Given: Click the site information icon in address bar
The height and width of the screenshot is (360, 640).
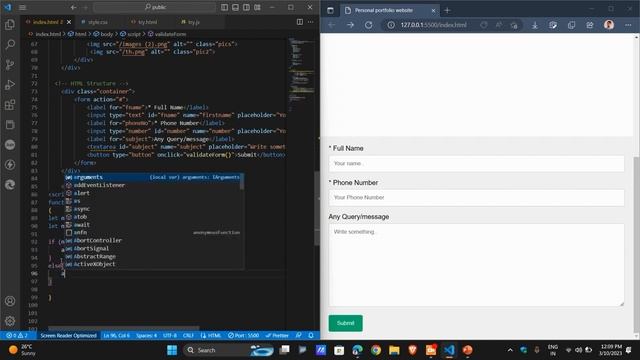Looking at the screenshot, I should tap(391, 25).
